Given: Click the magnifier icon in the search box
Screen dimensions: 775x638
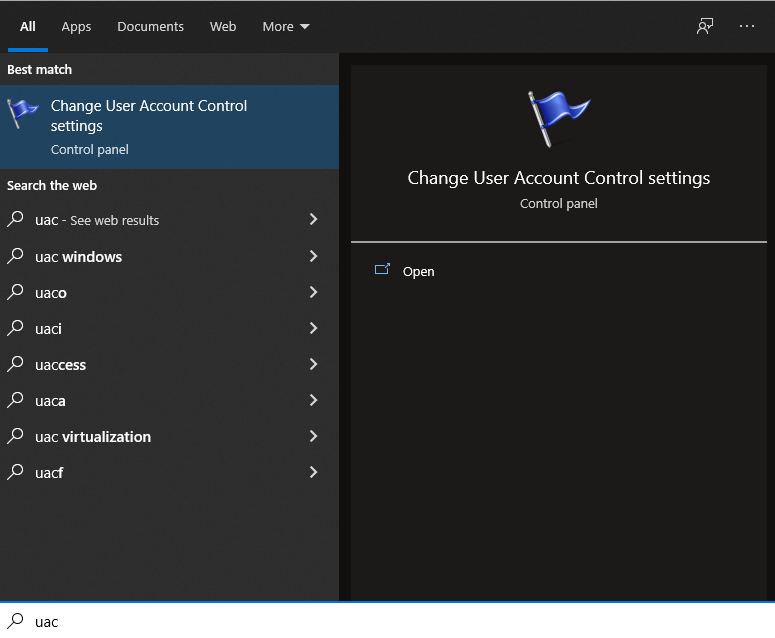Looking at the screenshot, I should click(x=16, y=621).
